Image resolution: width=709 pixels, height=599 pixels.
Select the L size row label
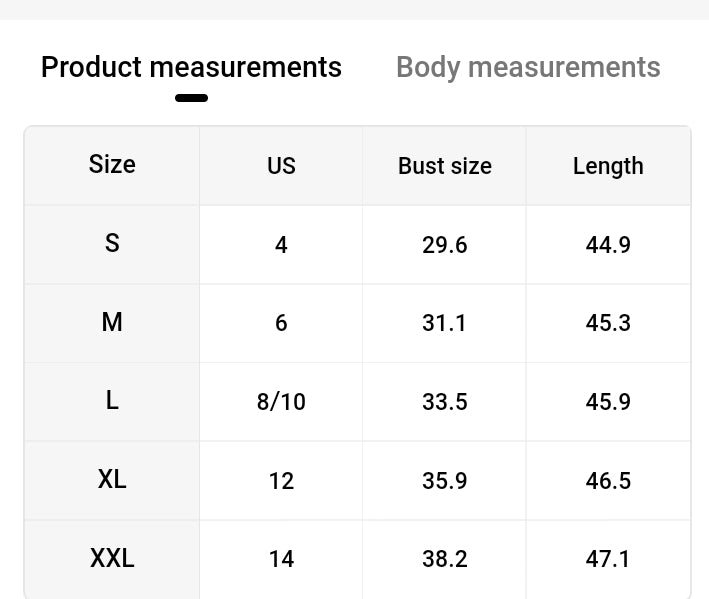point(112,401)
